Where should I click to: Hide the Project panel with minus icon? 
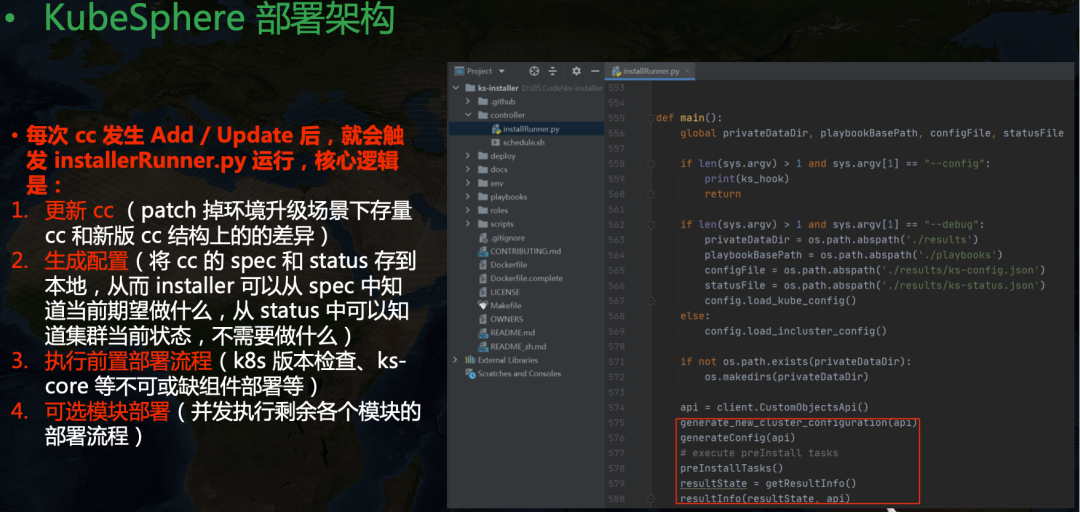[x=593, y=71]
